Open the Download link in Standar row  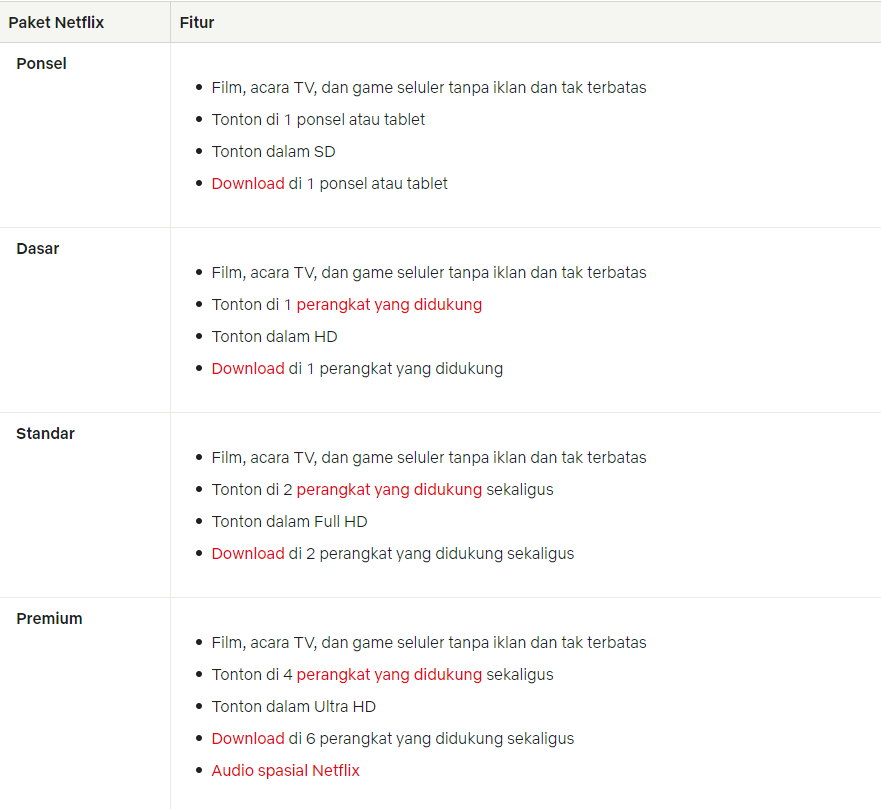pyautogui.click(x=247, y=554)
